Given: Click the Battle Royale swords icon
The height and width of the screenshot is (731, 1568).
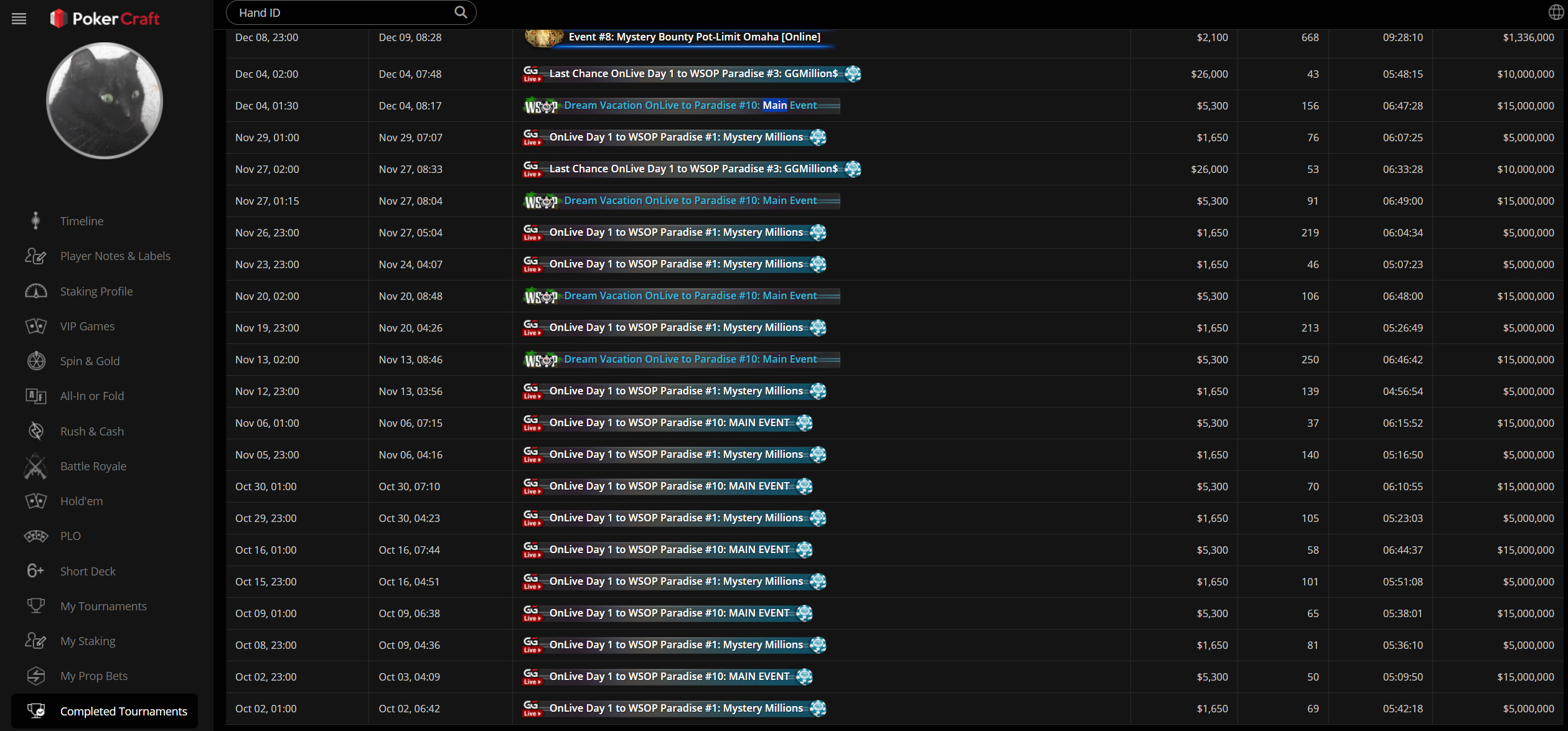Looking at the screenshot, I should 36,466.
